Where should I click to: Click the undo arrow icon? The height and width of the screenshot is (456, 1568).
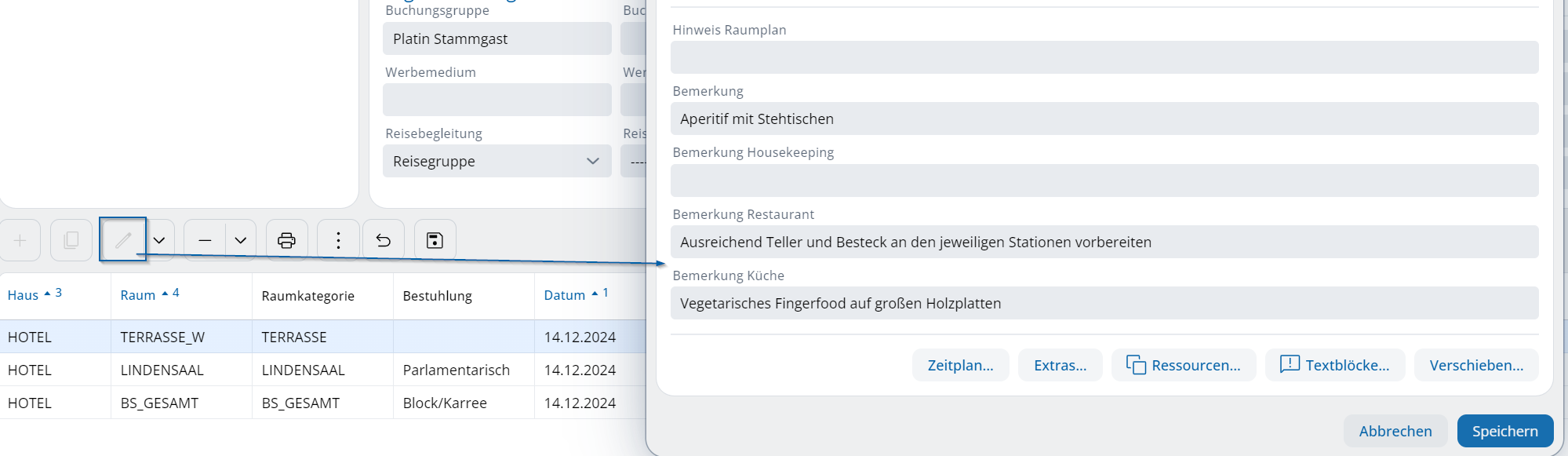point(384,240)
